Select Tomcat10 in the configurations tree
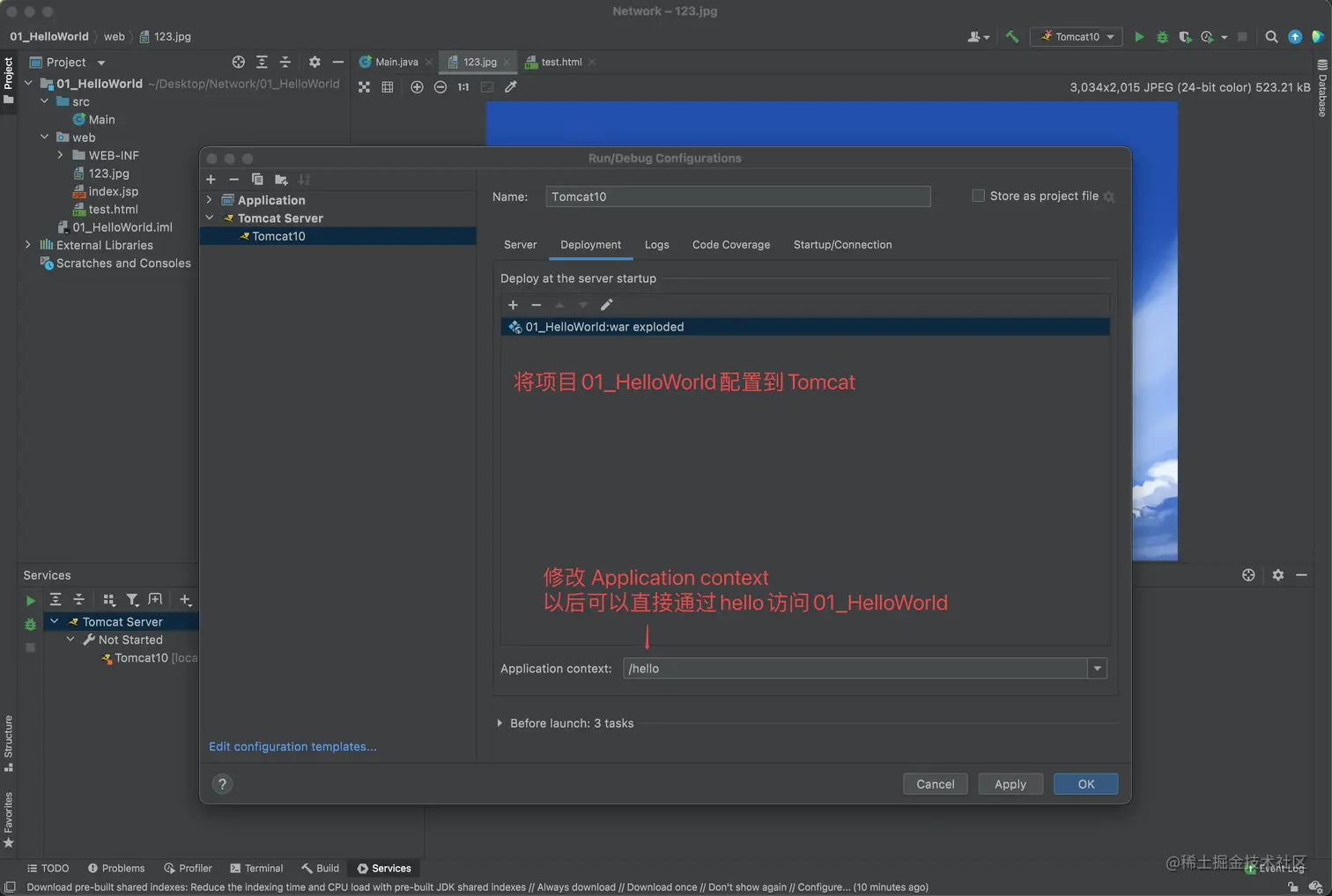This screenshot has width=1332, height=896. (x=338, y=236)
